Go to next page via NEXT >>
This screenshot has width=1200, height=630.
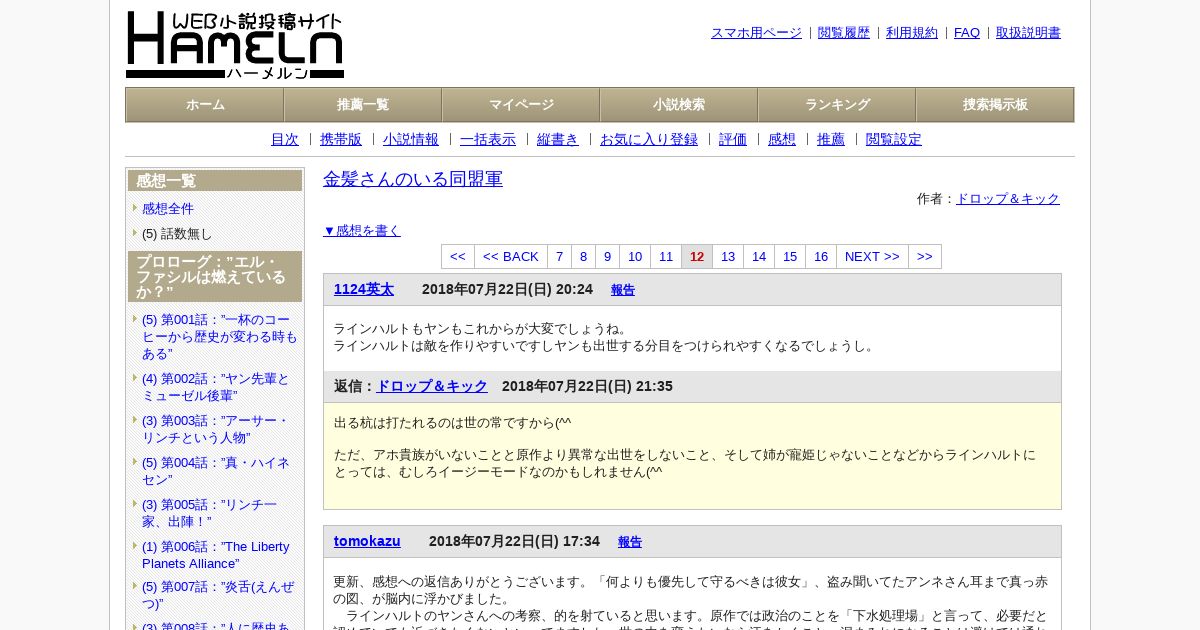coord(872,257)
